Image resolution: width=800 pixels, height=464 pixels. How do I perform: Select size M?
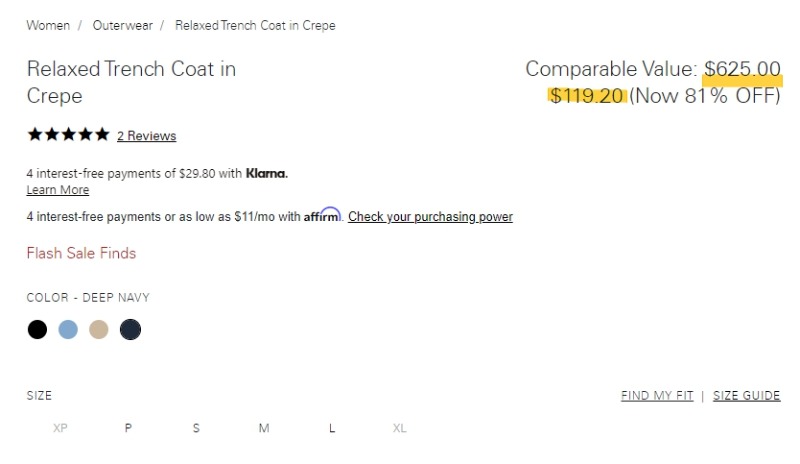264,428
